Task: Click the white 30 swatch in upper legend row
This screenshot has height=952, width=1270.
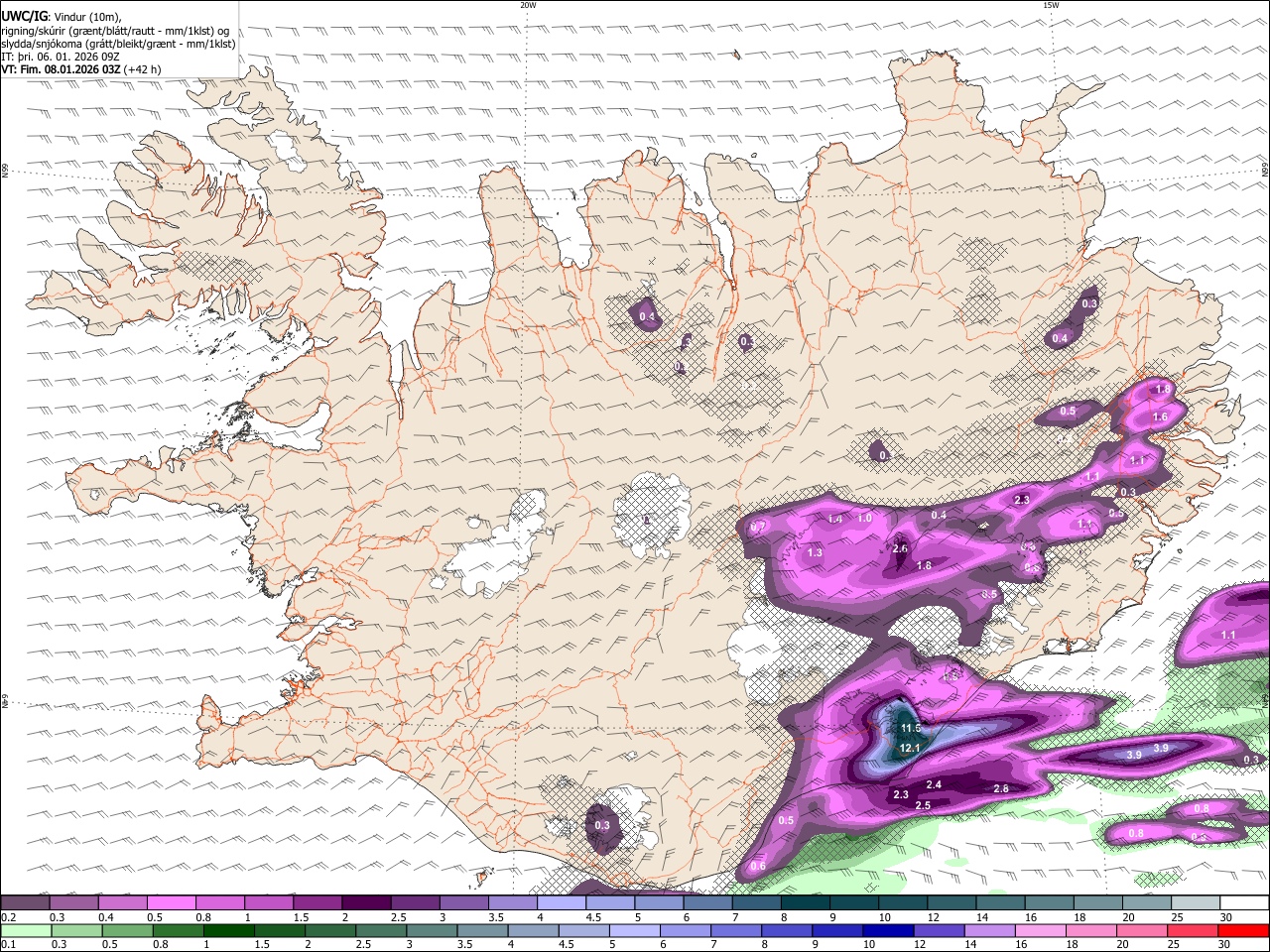Action: coord(1244,903)
